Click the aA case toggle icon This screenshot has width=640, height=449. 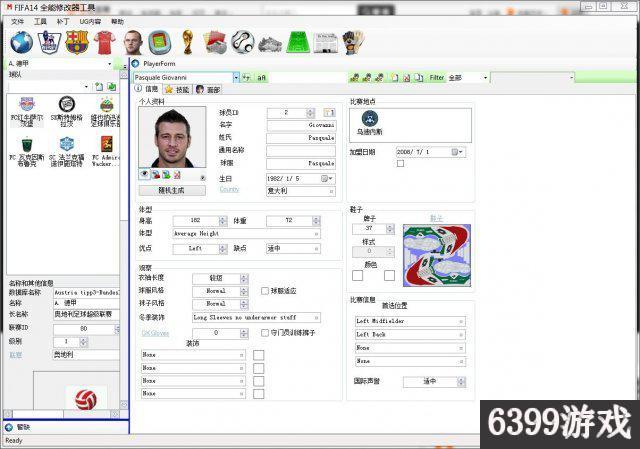262,78
